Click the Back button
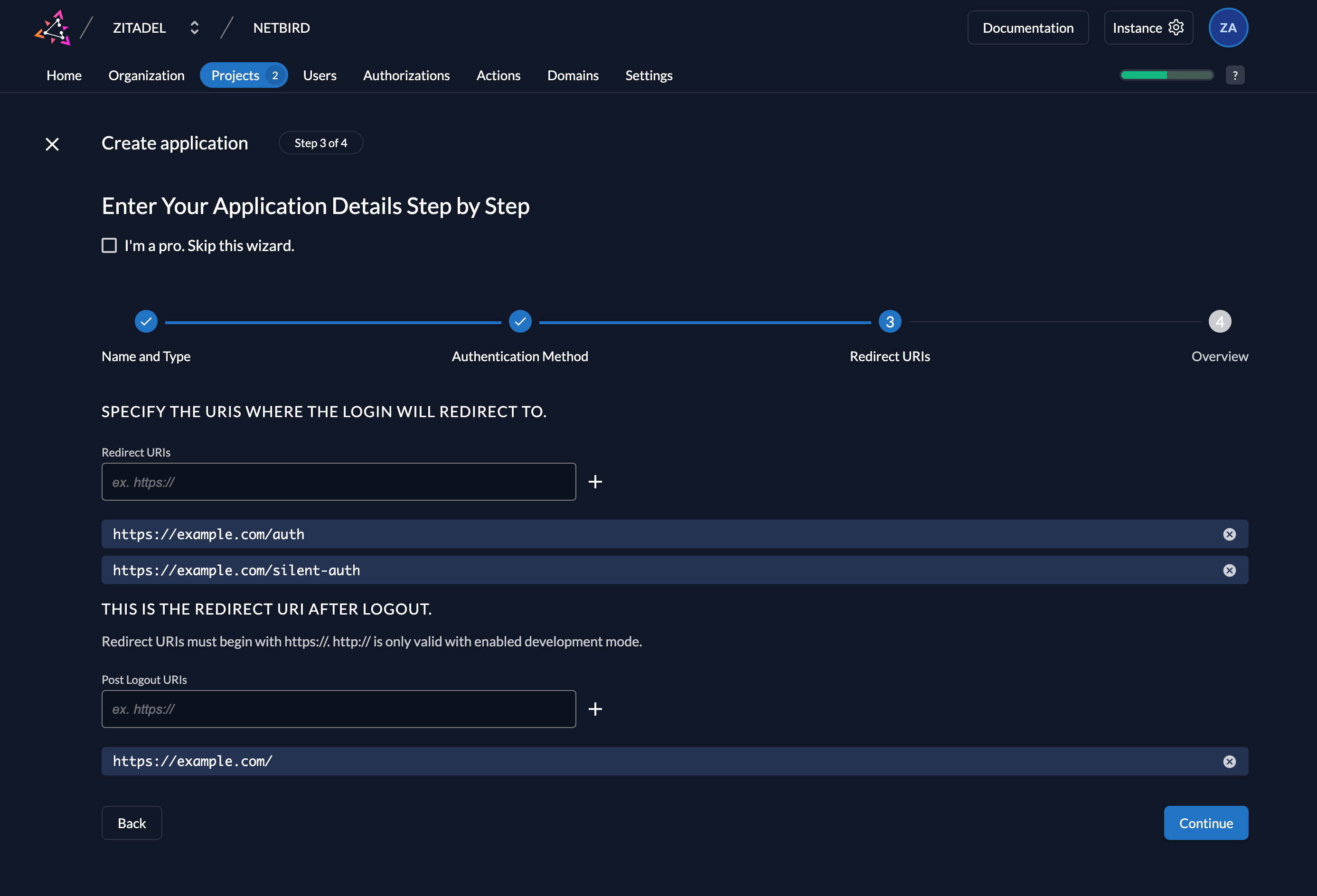The width and height of the screenshot is (1317, 896). (x=132, y=822)
